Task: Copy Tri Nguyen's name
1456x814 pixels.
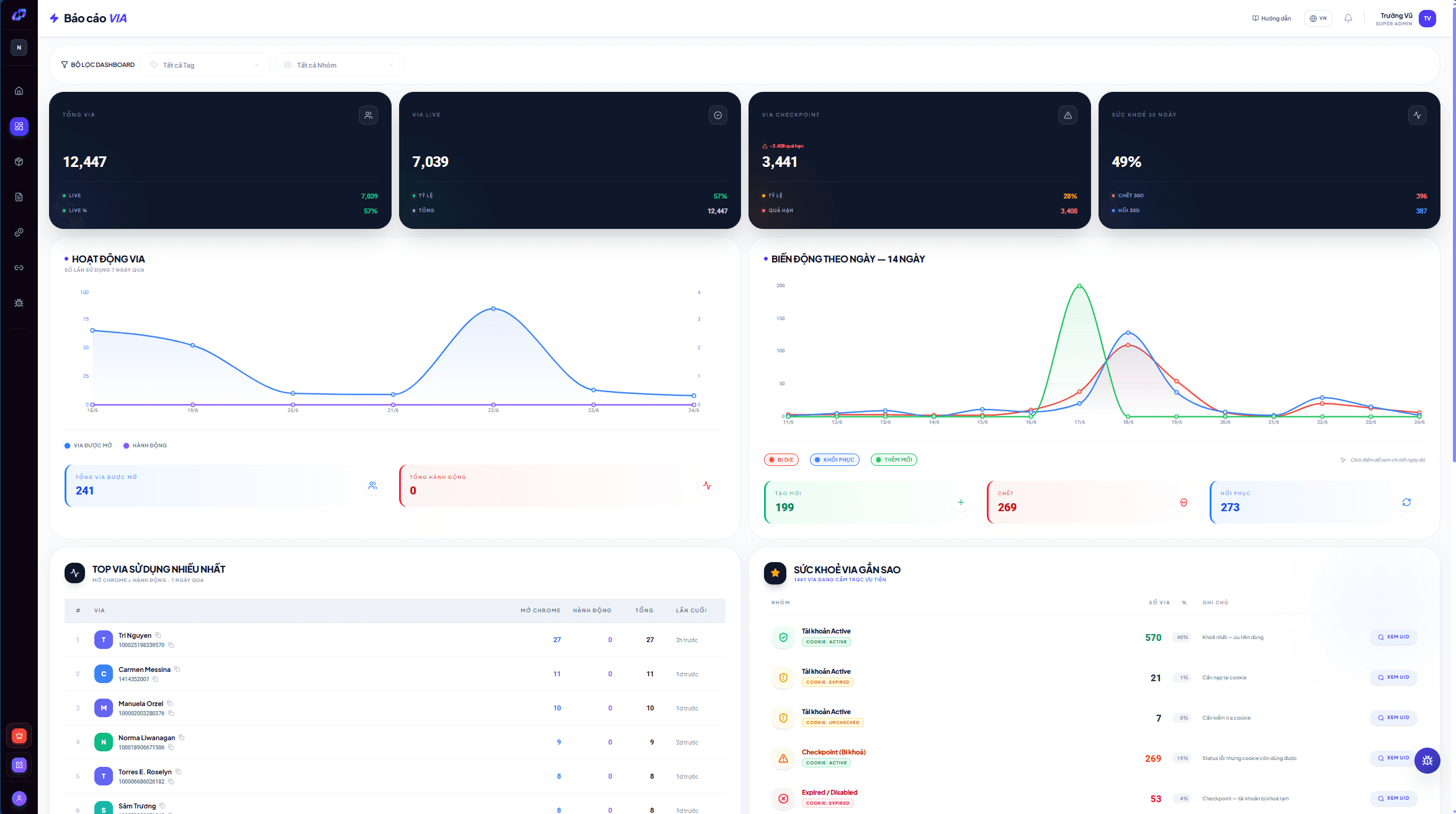Action: (158, 635)
